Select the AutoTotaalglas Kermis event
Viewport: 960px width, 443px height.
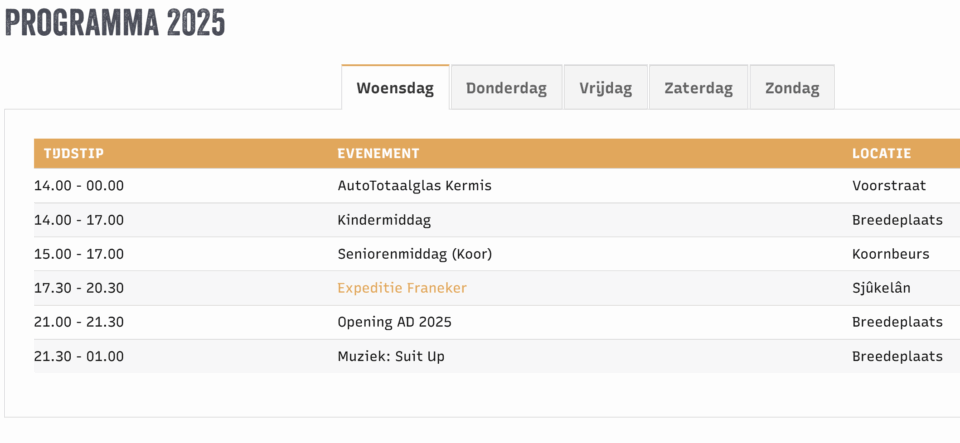[x=414, y=186]
